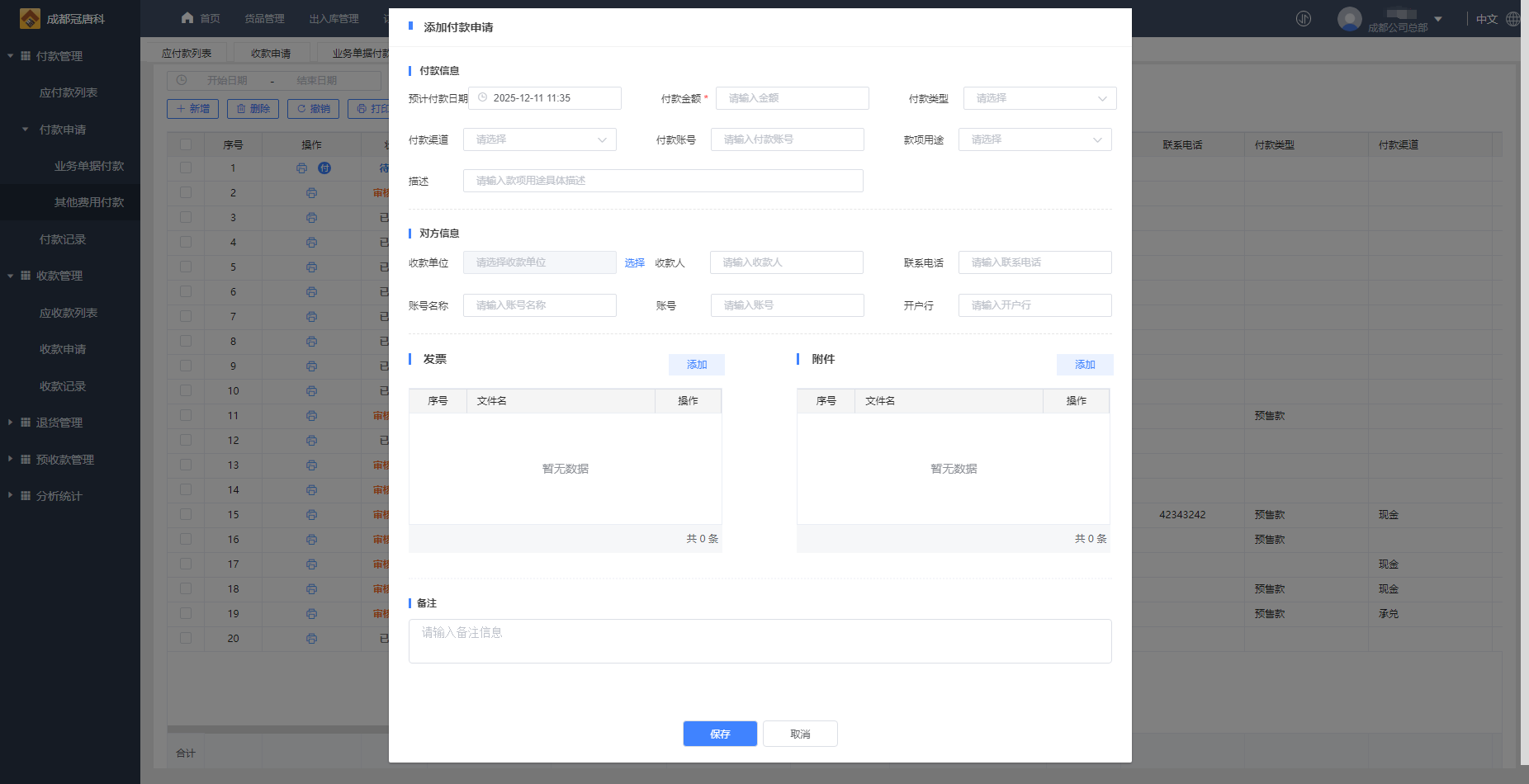Screen dimensions: 1529x784
Task: Check the checkbox for row 14
Action: coord(186,490)
